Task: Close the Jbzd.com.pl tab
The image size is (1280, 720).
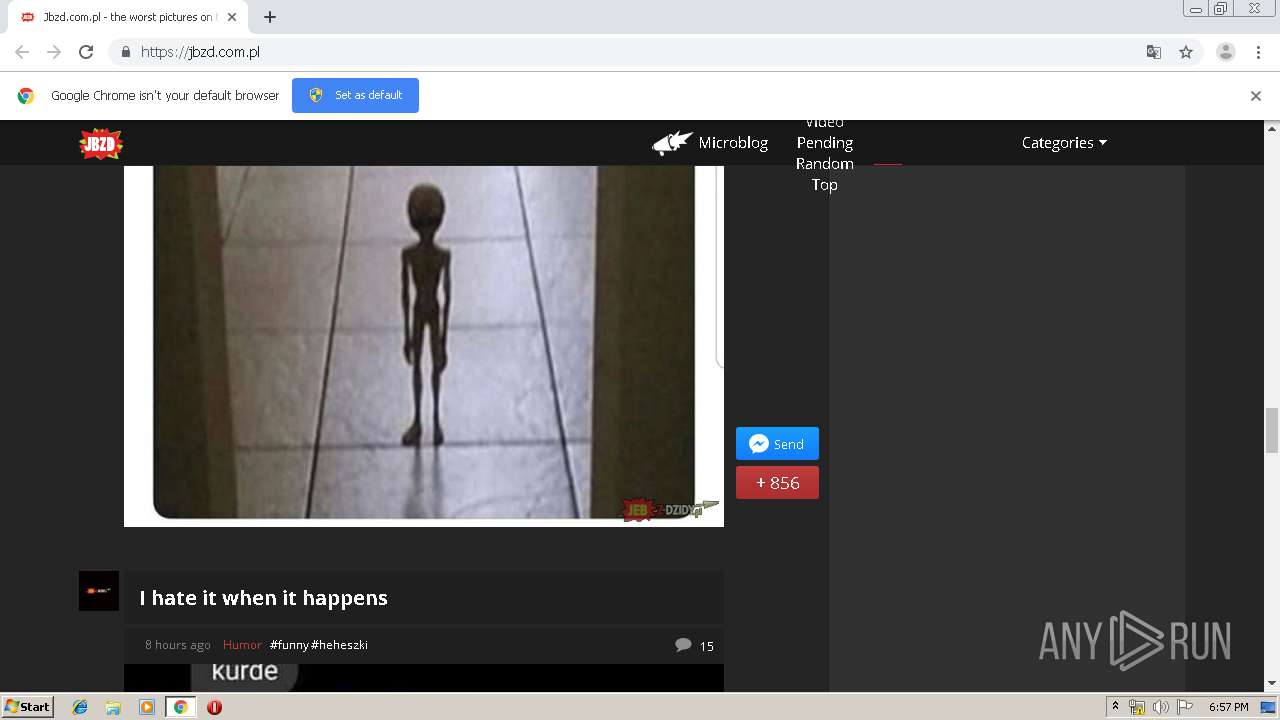Action: [x=232, y=17]
